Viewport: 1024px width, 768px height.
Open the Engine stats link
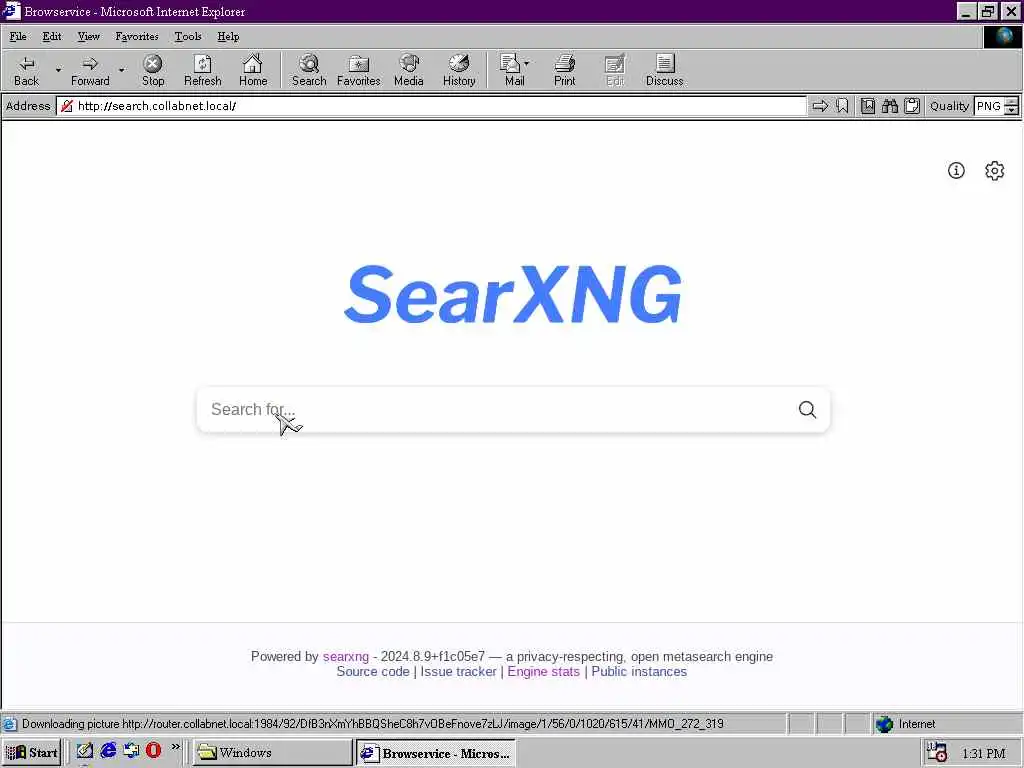543,671
